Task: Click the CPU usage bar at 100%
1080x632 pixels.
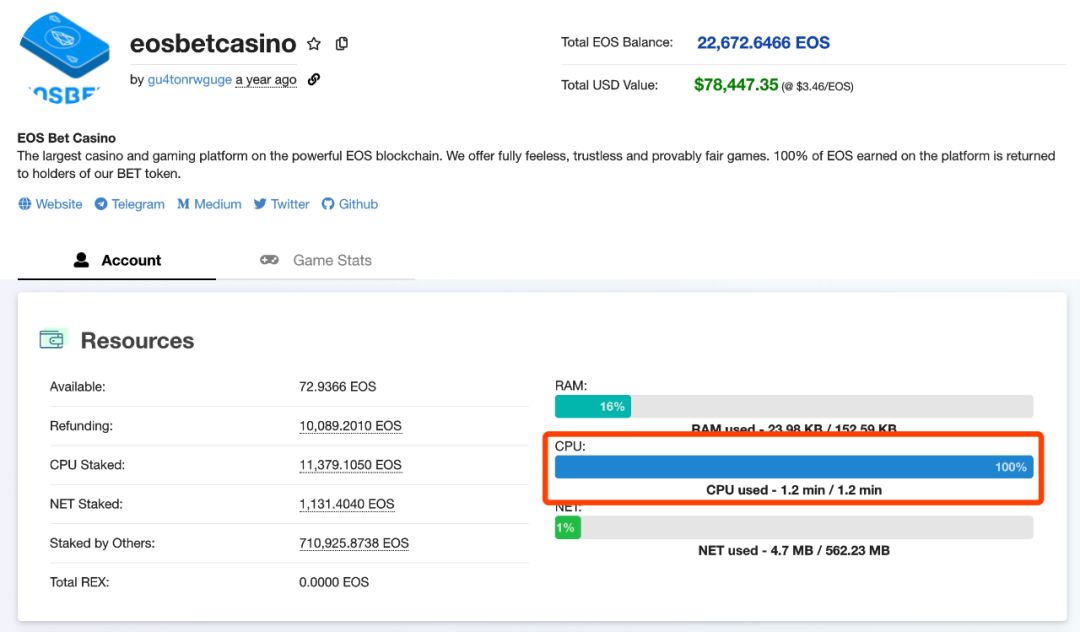Action: 793,467
